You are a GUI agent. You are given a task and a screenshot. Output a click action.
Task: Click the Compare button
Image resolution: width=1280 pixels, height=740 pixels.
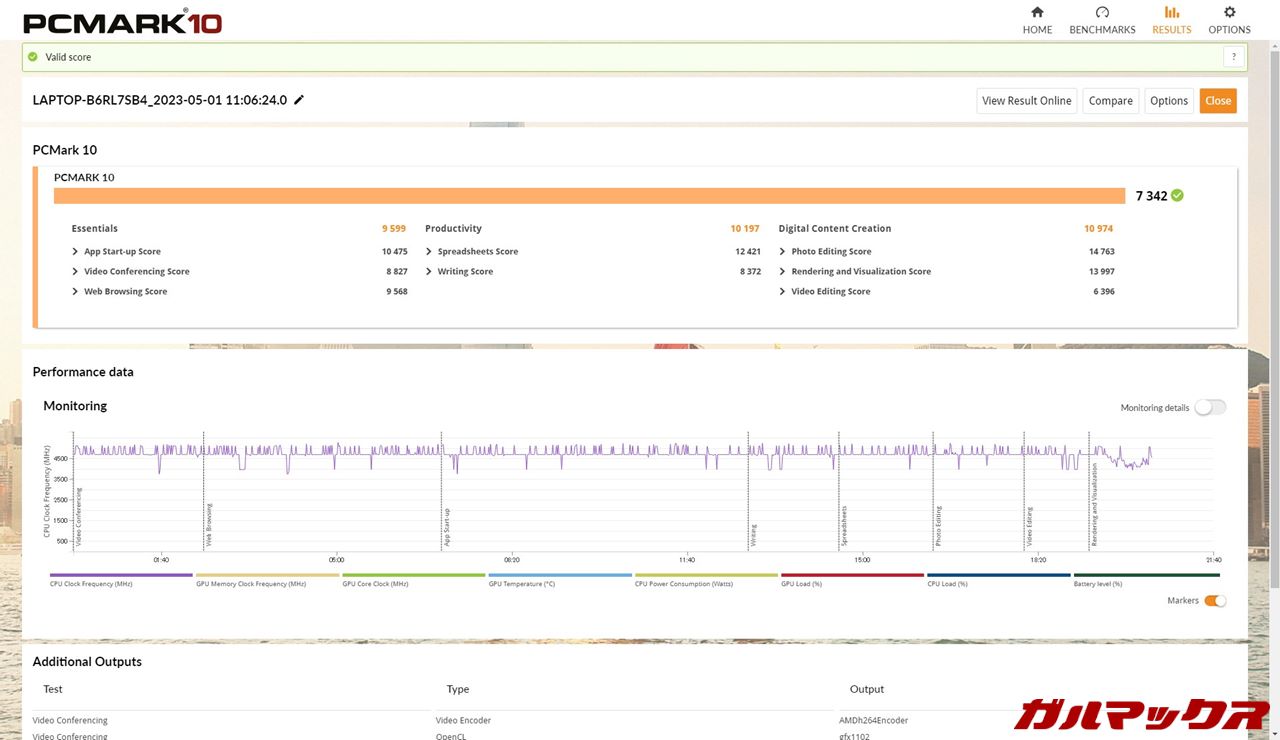coord(1110,101)
